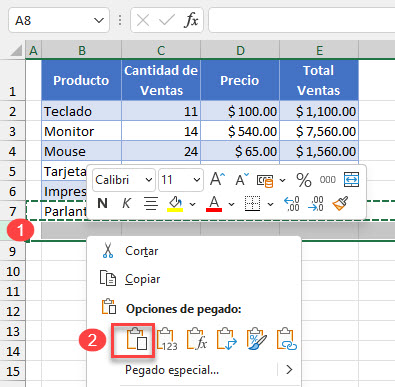The image size is (395, 387).
Task: Expand font color dropdown arrow
Action: (x=232, y=204)
